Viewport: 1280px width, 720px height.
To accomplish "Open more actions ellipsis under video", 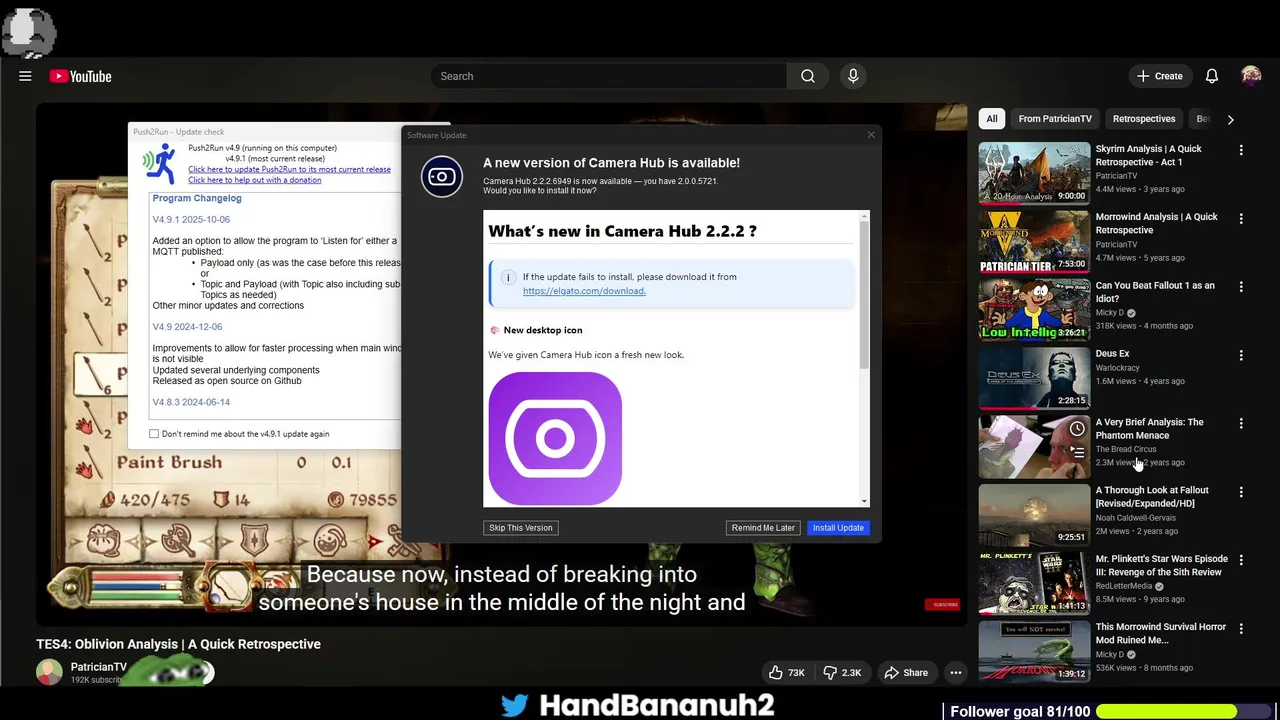I will pyautogui.click(x=956, y=673).
